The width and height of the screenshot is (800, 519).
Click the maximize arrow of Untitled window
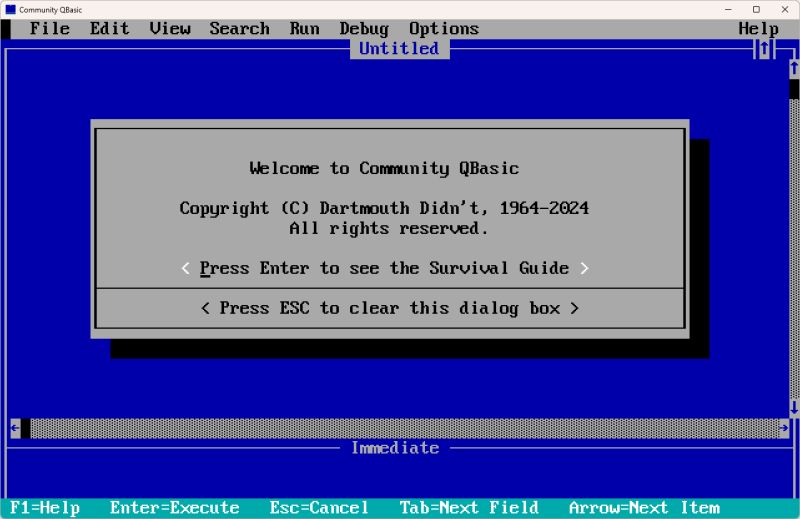click(764, 49)
